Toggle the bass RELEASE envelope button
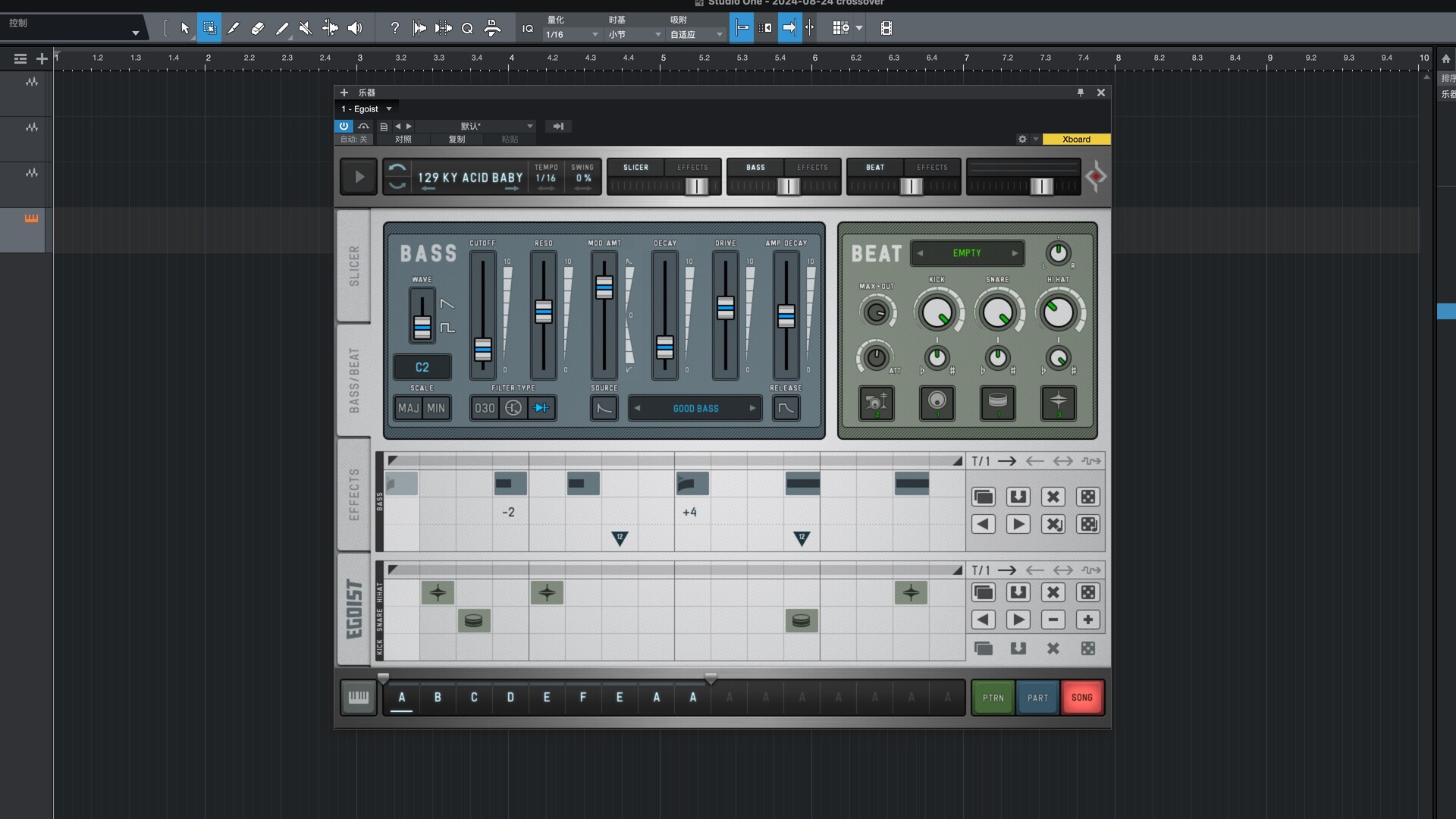1456x819 pixels. (786, 408)
